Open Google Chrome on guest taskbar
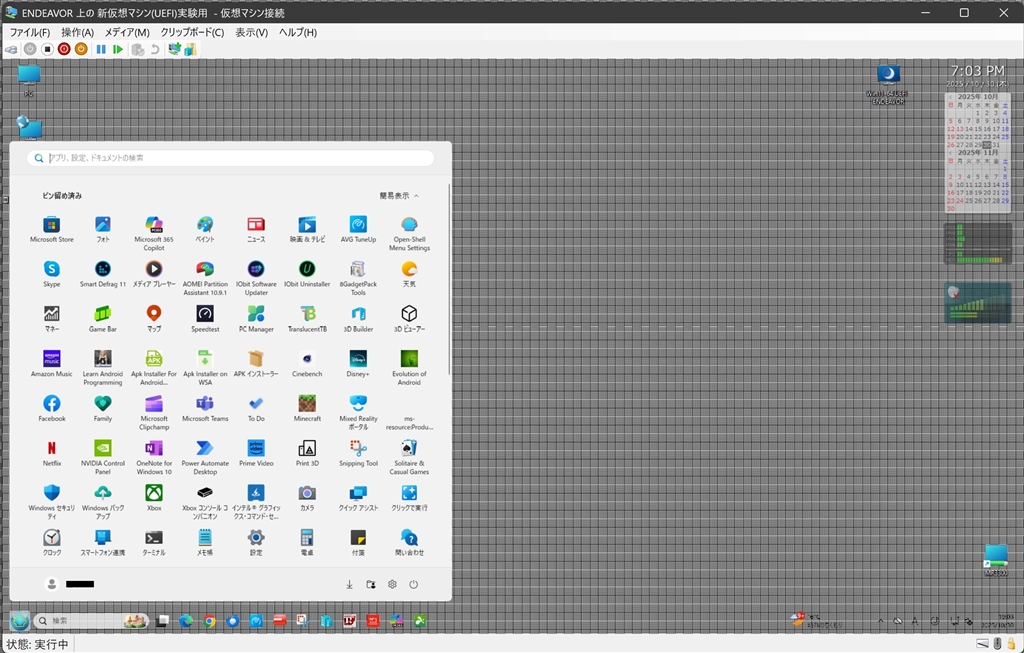The width and height of the screenshot is (1024, 653). pos(210,621)
